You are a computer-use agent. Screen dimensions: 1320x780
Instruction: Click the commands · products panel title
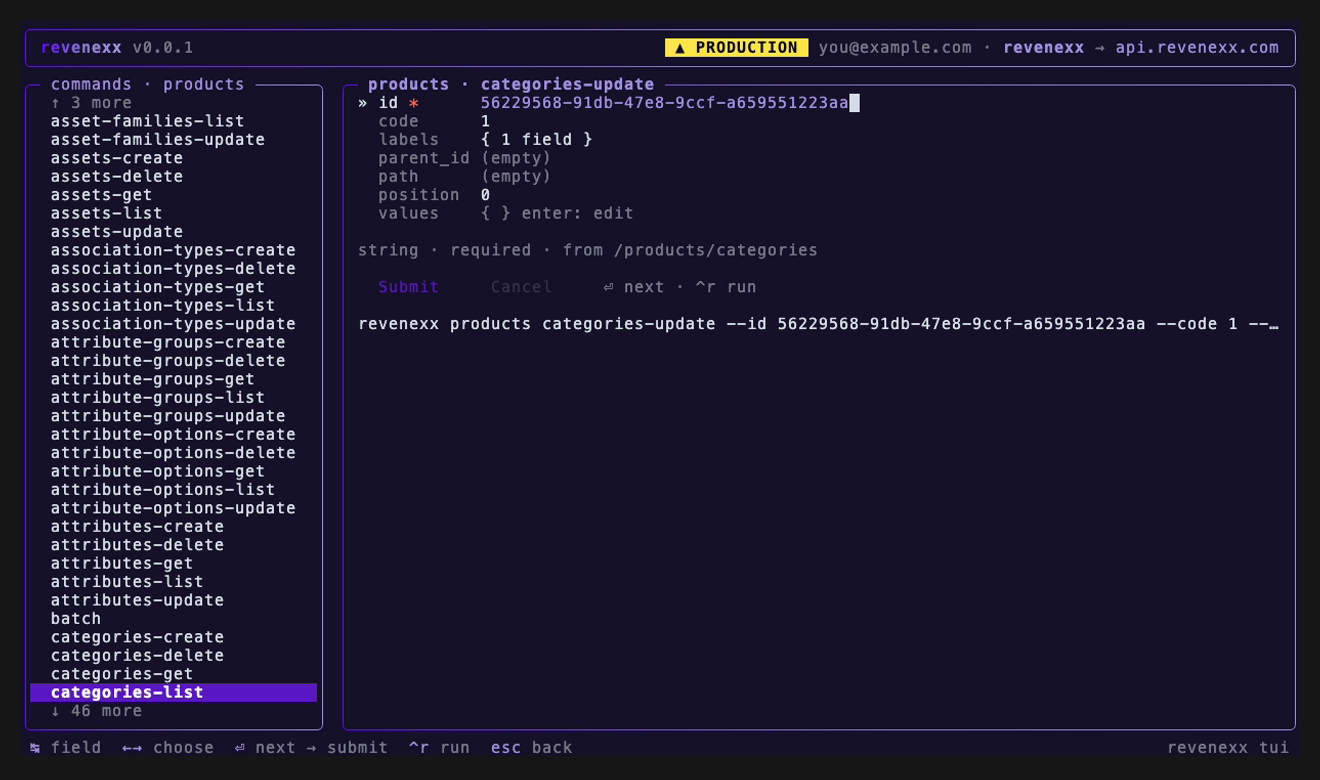pos(148,85)
